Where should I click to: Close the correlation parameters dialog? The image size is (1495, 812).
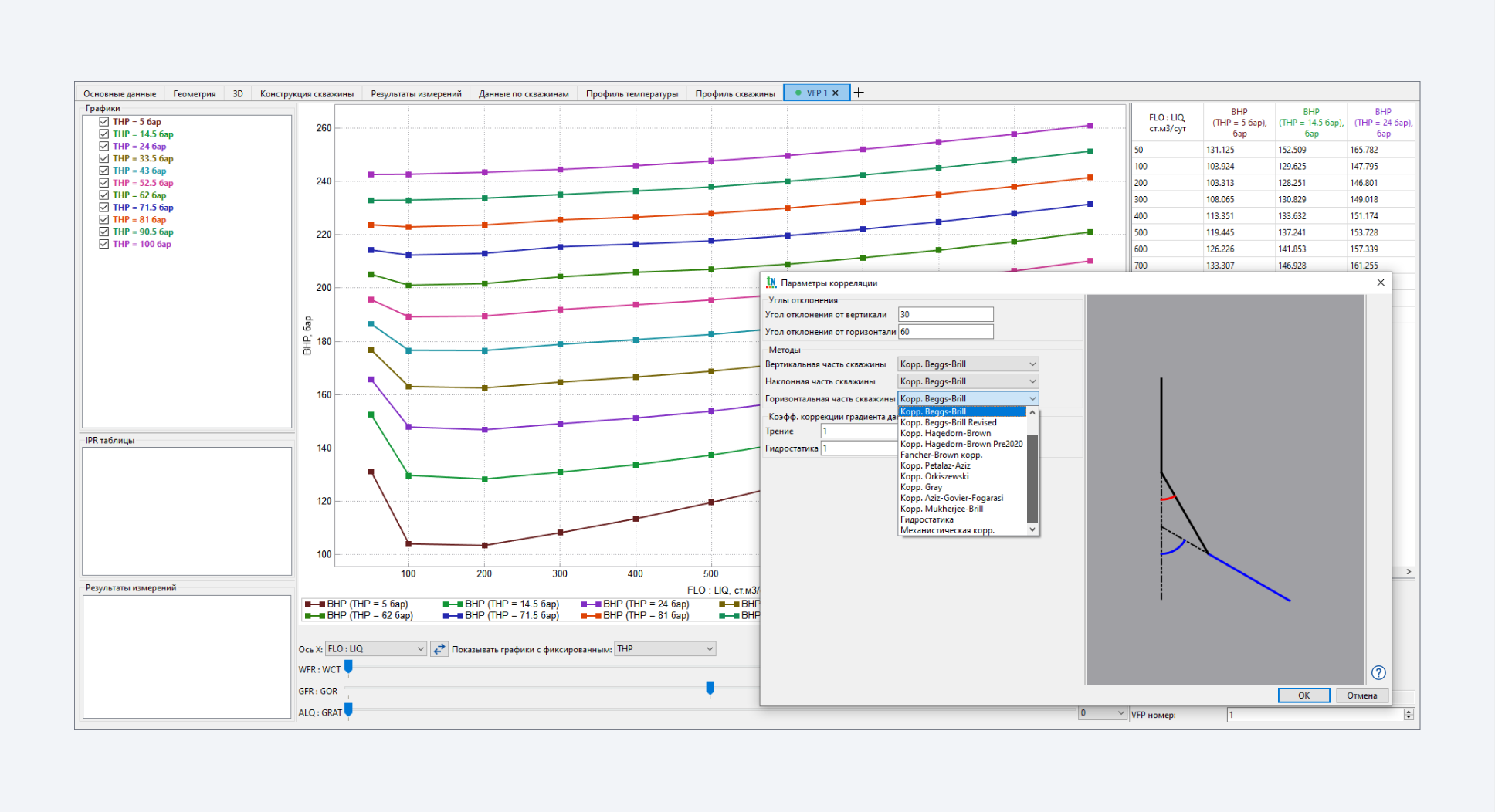pyautogui.click(x=1381, y=283)
